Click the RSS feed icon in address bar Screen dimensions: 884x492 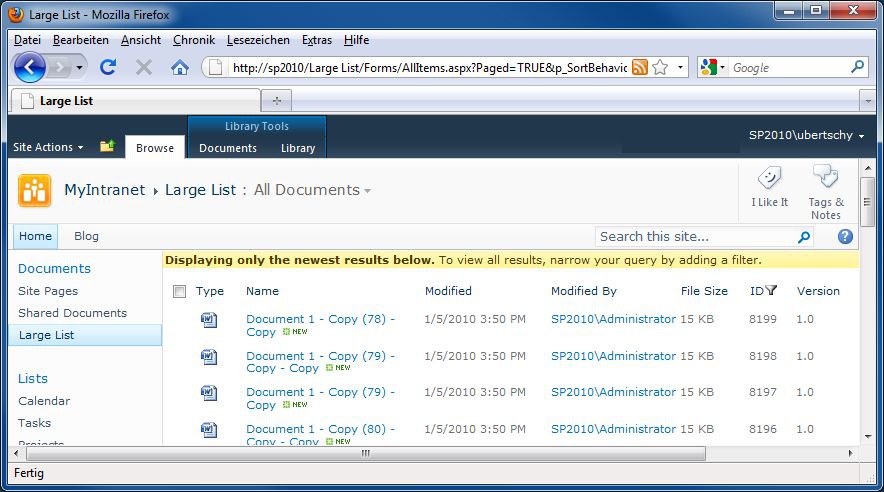click(639, 67)
